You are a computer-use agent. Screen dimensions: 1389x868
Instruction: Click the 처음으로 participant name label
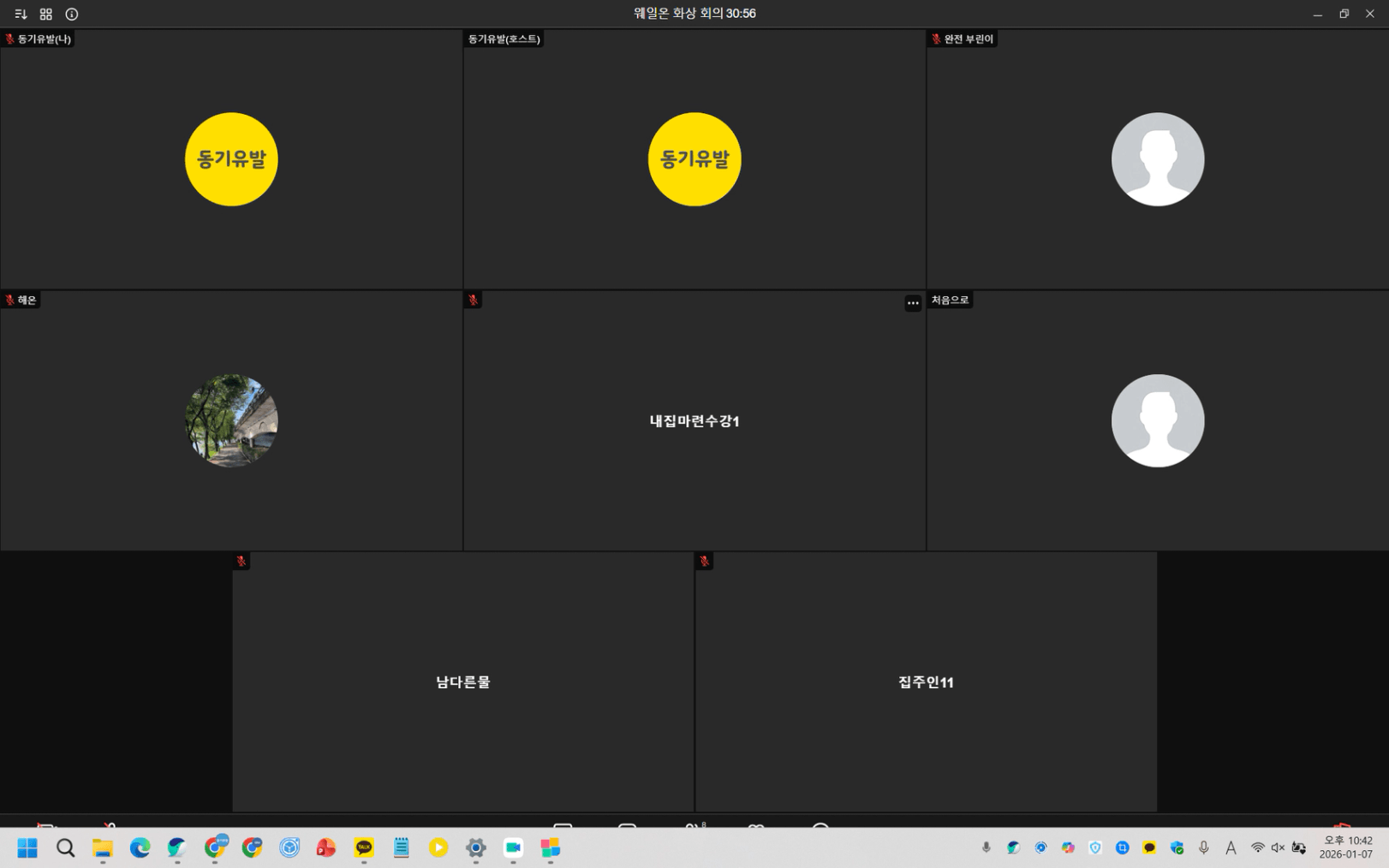coord(950,300)
